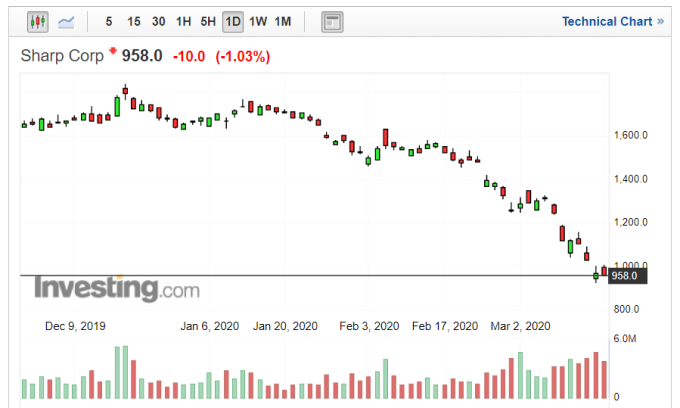Choose the 1D time interval
Image resolution: width=680 pixels, height=408 pixels.
coord(233,22)
